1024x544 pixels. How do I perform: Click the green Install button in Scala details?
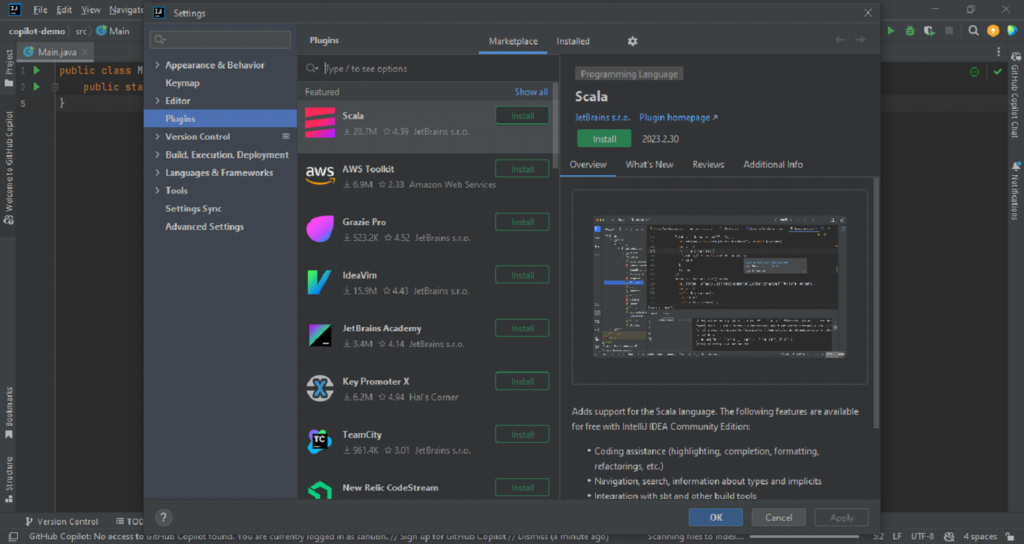pyautogui.click(x=604, y=138)
